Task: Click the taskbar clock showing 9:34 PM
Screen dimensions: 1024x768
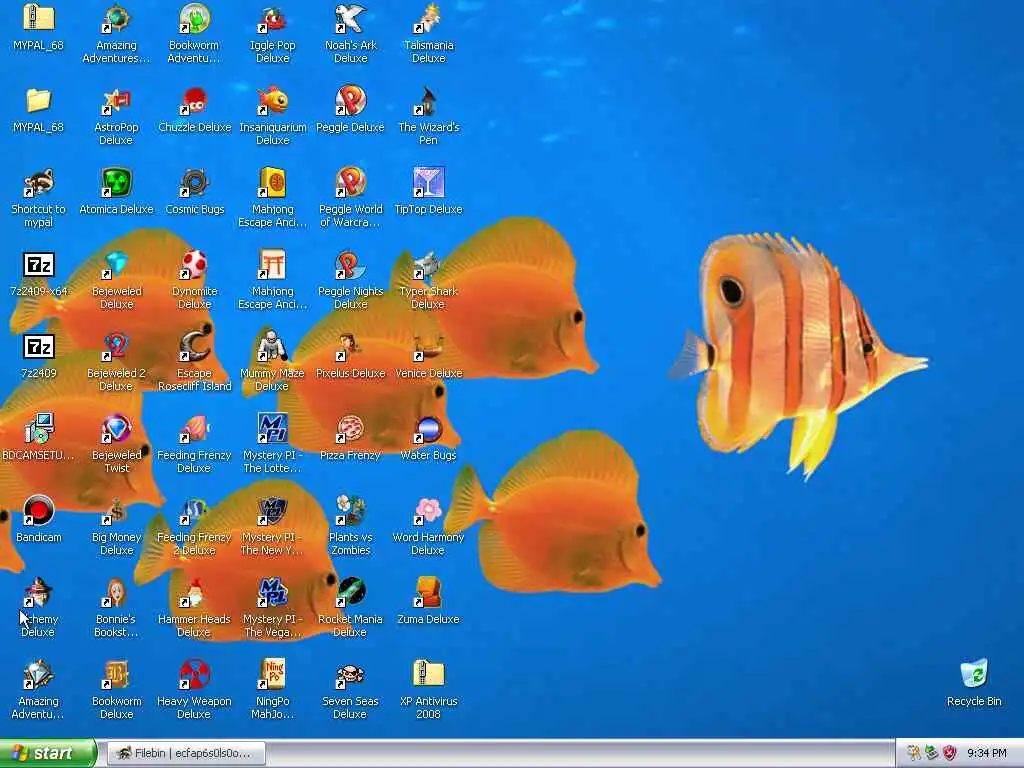Action: click(987, 754)
